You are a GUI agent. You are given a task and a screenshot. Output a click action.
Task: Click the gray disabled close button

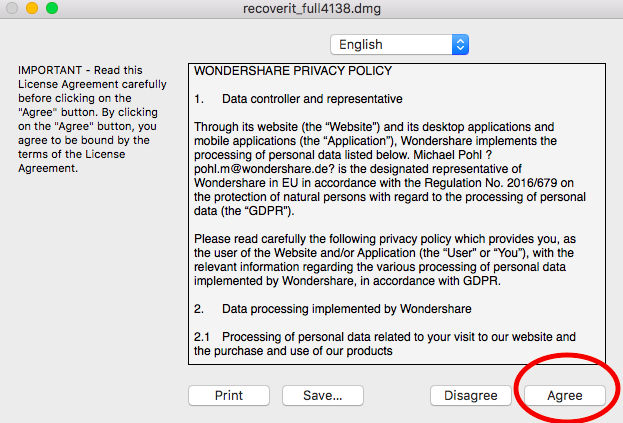coord(12,8)
